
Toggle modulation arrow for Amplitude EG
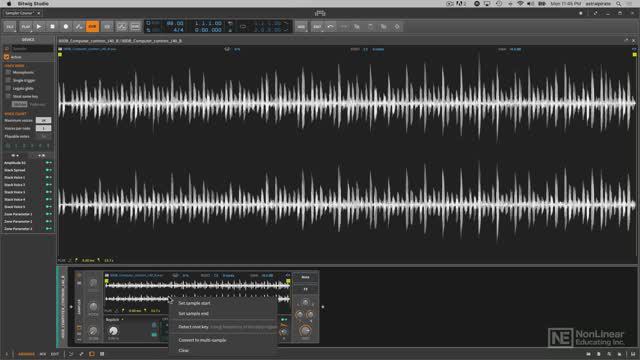tap(49, 163)
